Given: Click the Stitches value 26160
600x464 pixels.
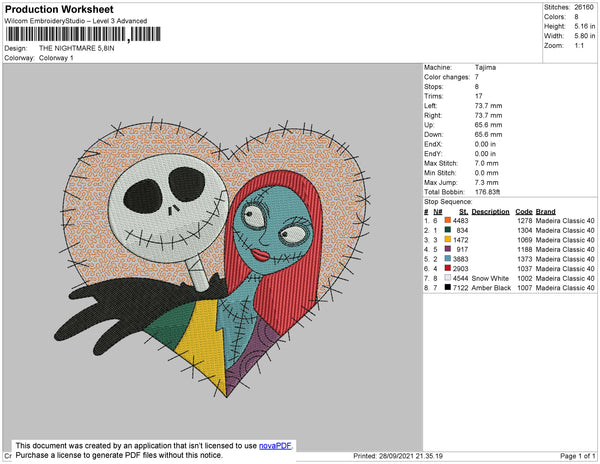Looking at the screenshot, I should point(584,7).
